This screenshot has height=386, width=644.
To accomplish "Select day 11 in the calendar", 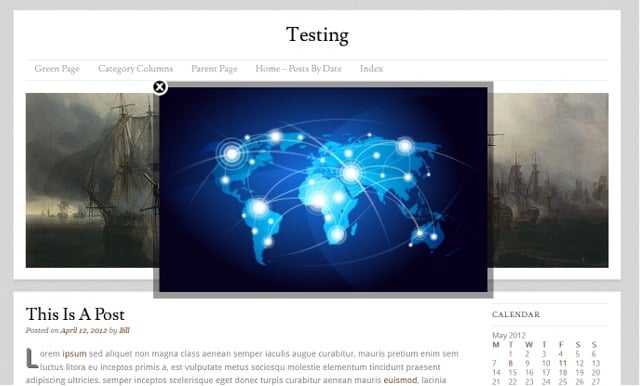I will 562,363.
